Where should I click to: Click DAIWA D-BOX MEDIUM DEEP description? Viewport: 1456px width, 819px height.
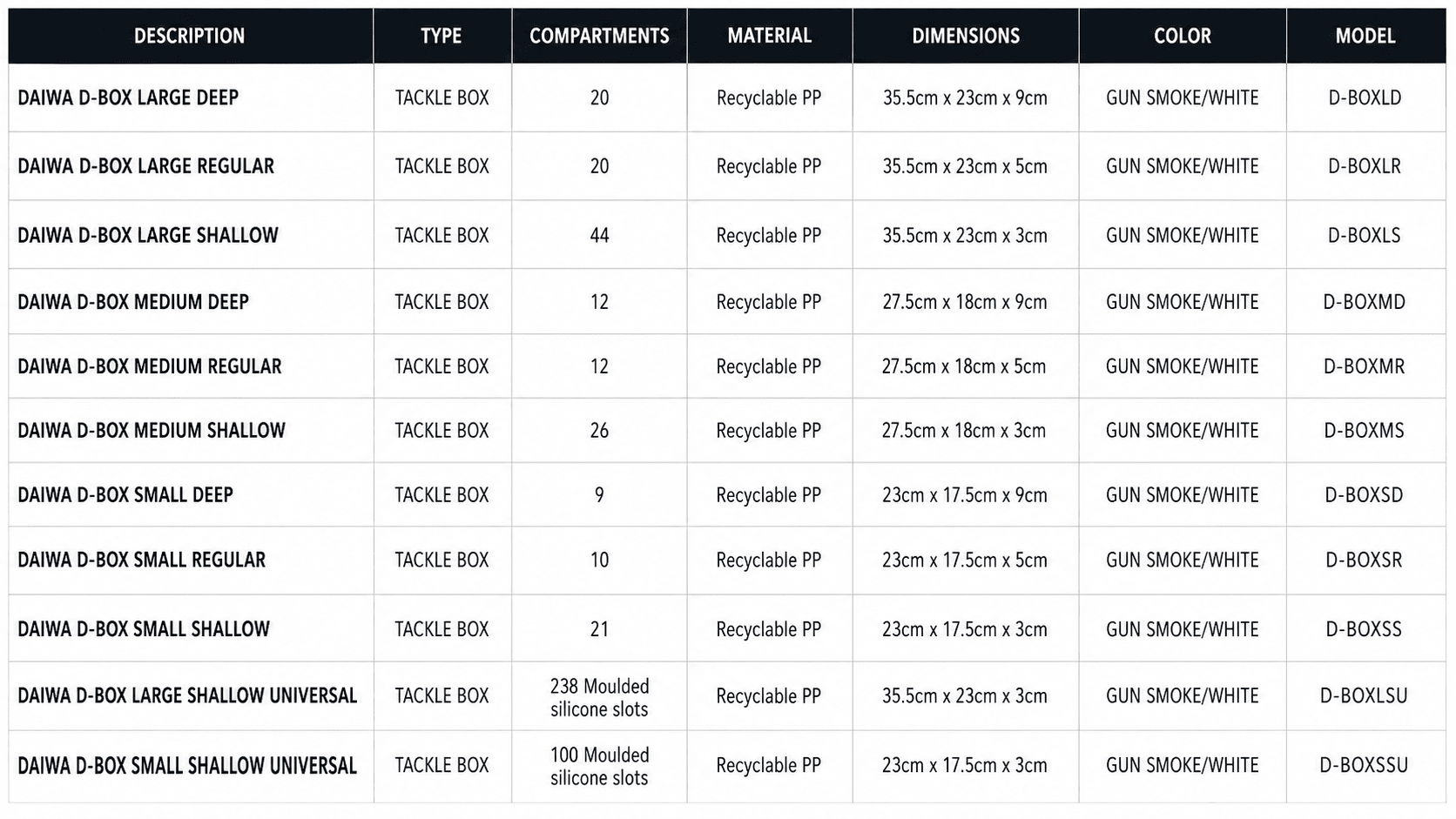click(133, 302)
